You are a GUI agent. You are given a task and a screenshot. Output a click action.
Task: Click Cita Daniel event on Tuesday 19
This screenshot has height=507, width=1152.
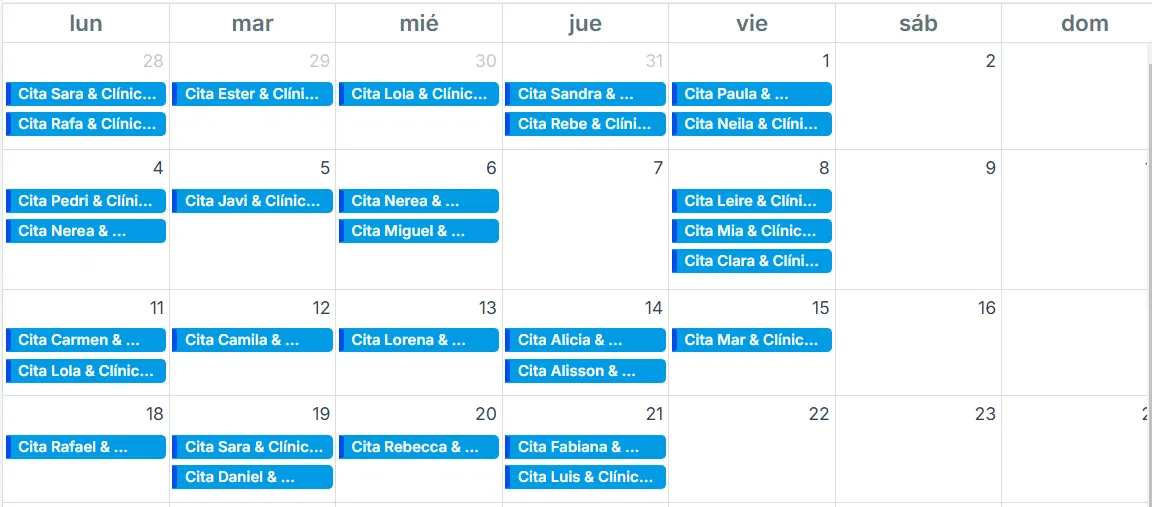tap(252, 477)
